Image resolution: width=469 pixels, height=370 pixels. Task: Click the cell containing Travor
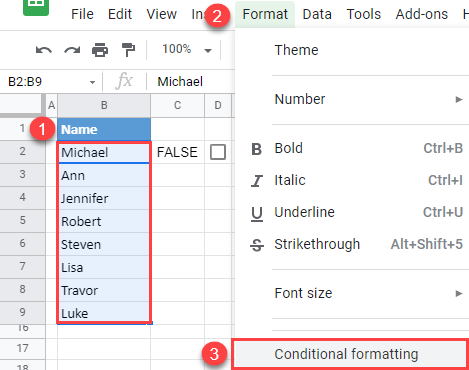tap(104, 290)
